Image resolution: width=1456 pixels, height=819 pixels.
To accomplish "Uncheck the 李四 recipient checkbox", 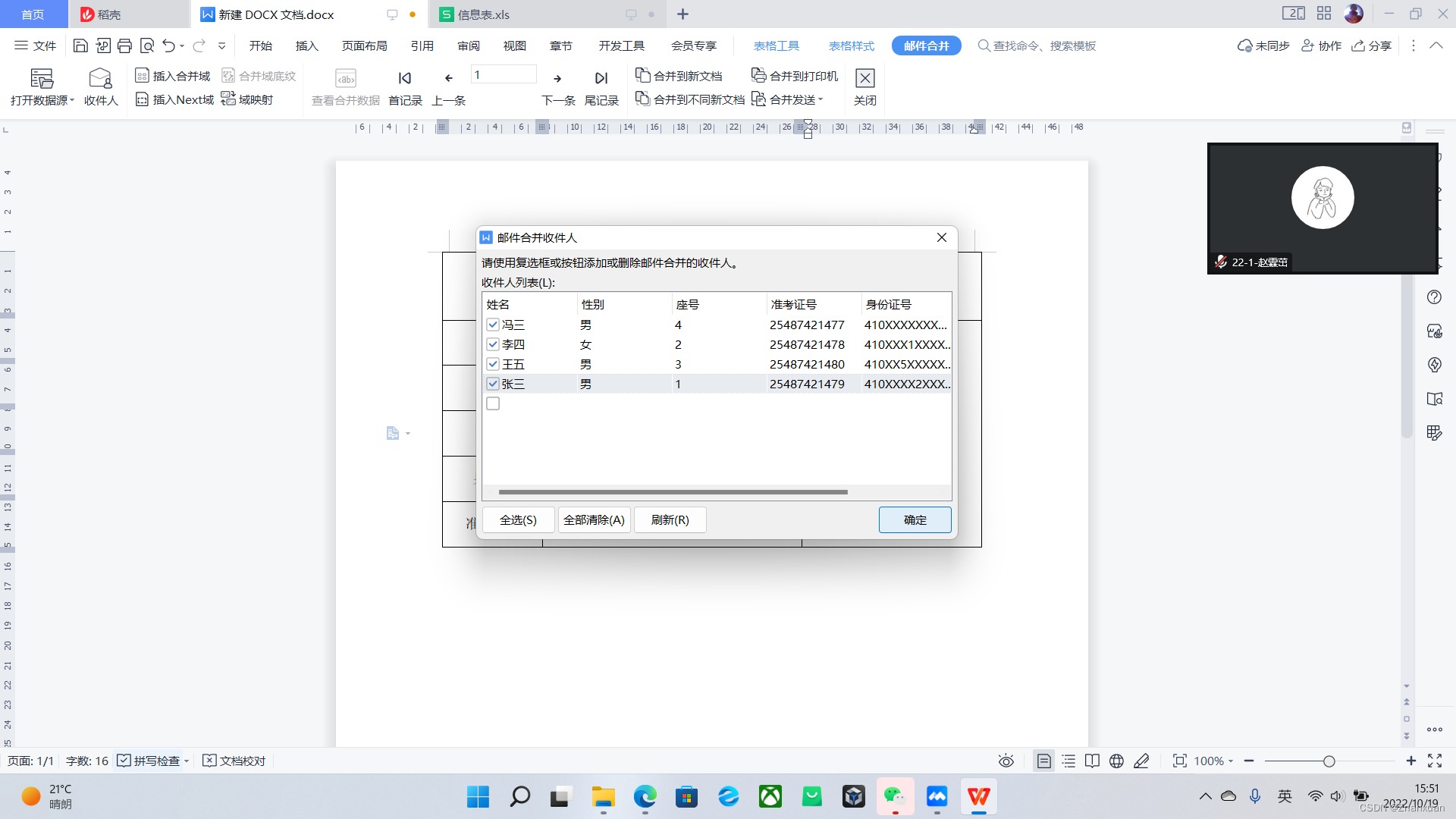I will tap(493, 344).
